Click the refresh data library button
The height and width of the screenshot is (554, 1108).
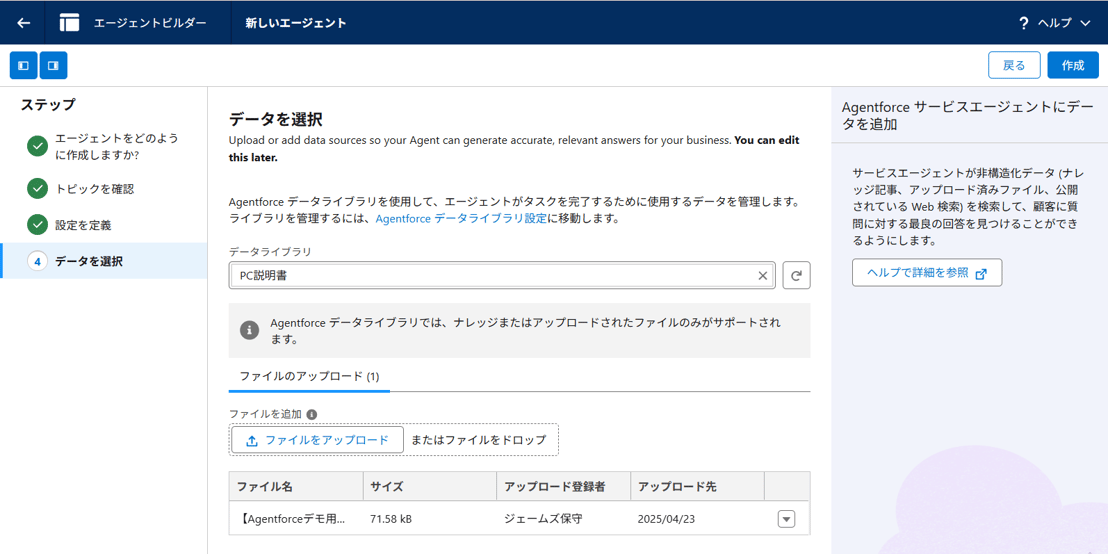(796, 276)
